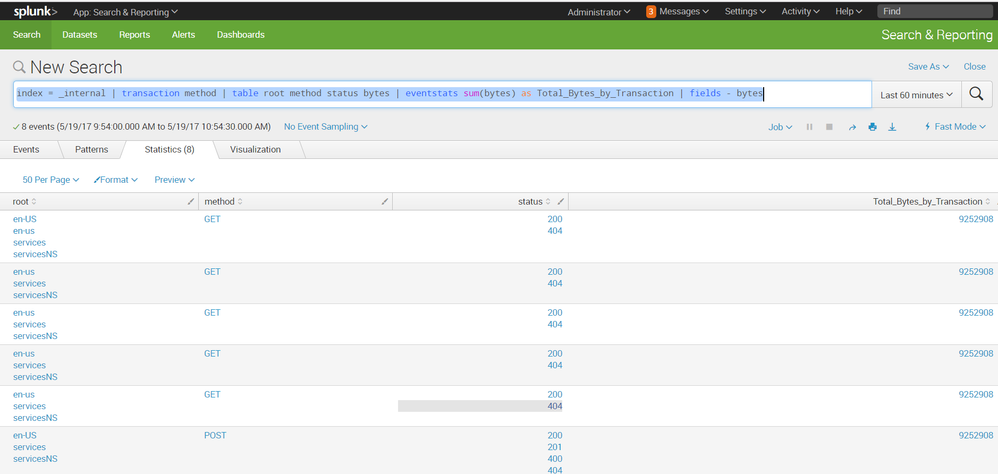Click first row's top en-US value

click(x=25, y=219)
